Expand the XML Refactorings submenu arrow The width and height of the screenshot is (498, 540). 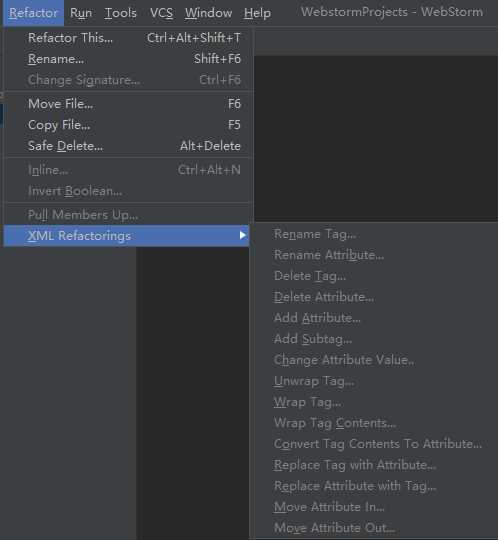pyautogui.click(x=242, y=236)
